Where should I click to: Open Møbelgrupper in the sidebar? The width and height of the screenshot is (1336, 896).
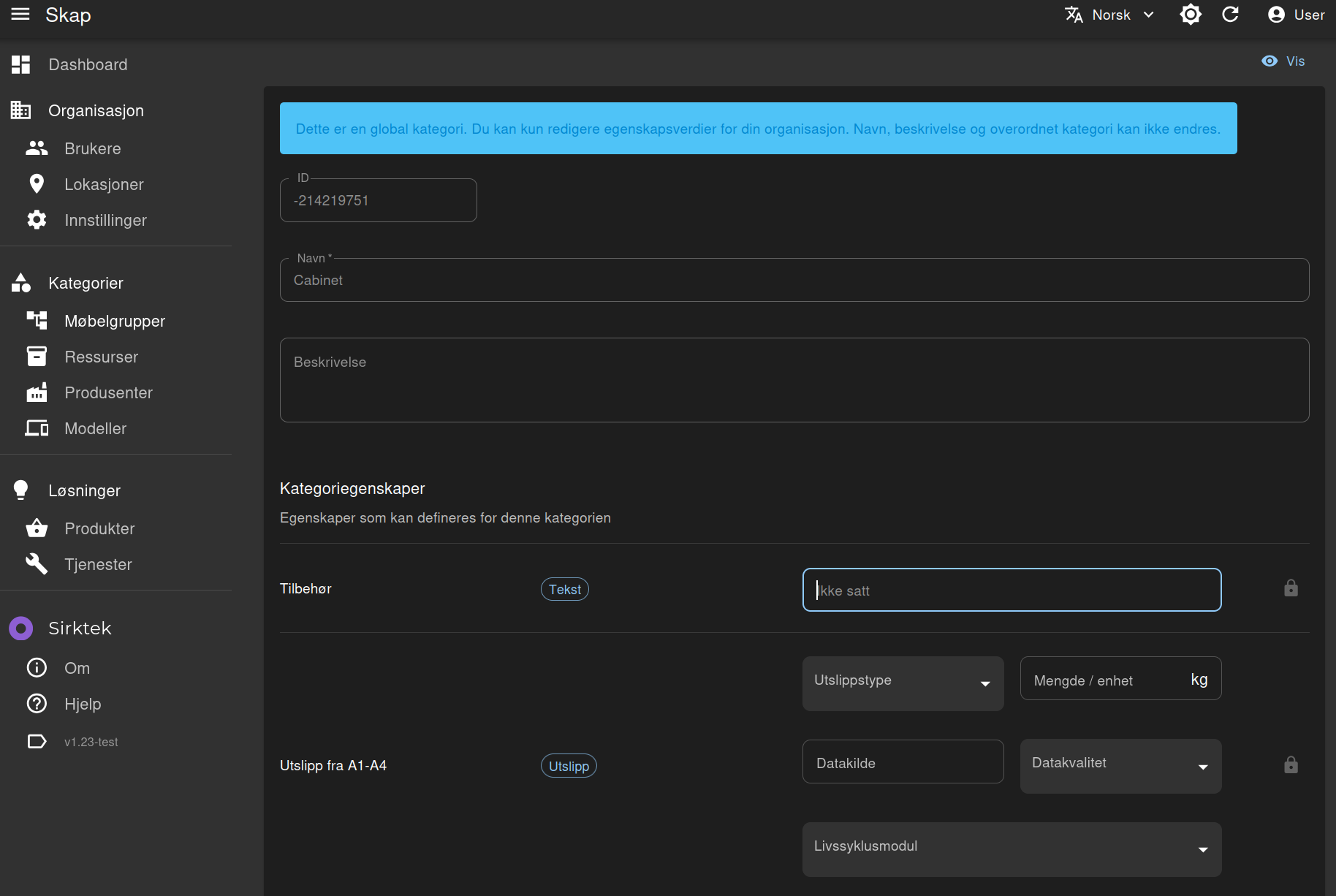pyautogui.click(x=115, y=322)
